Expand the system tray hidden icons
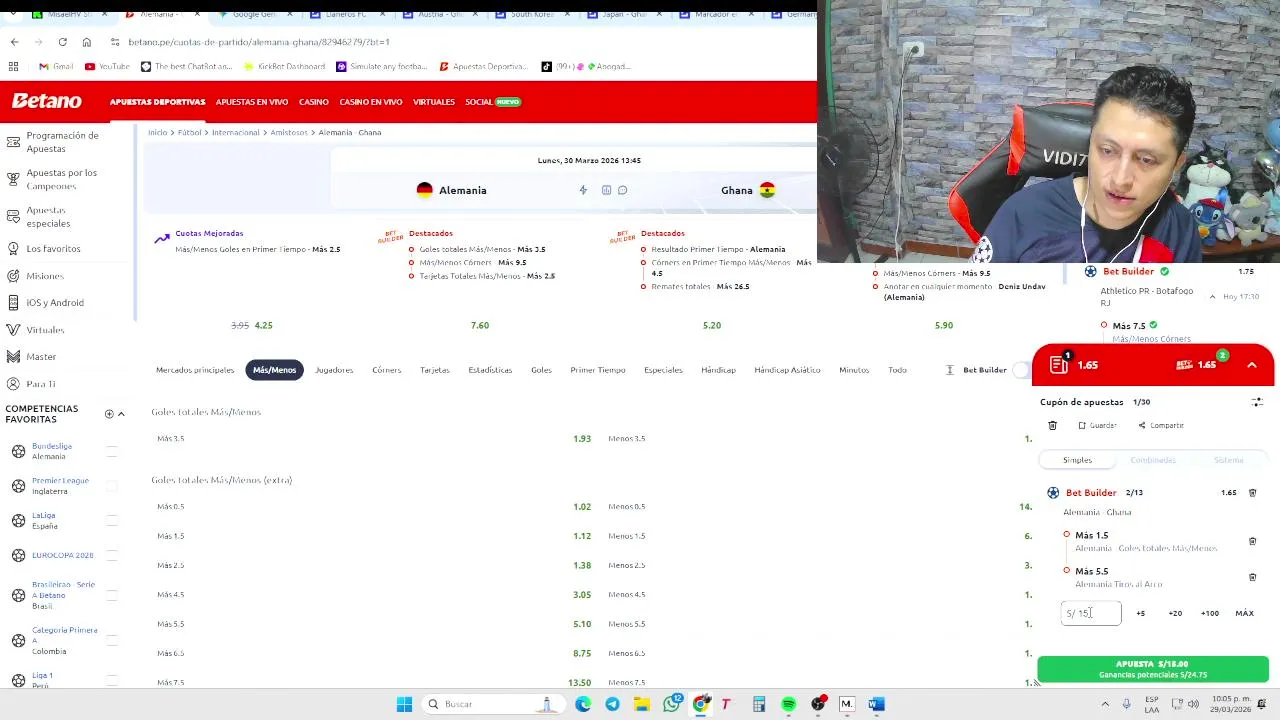Viewport: 1280px width, 720px height. 1107,704
